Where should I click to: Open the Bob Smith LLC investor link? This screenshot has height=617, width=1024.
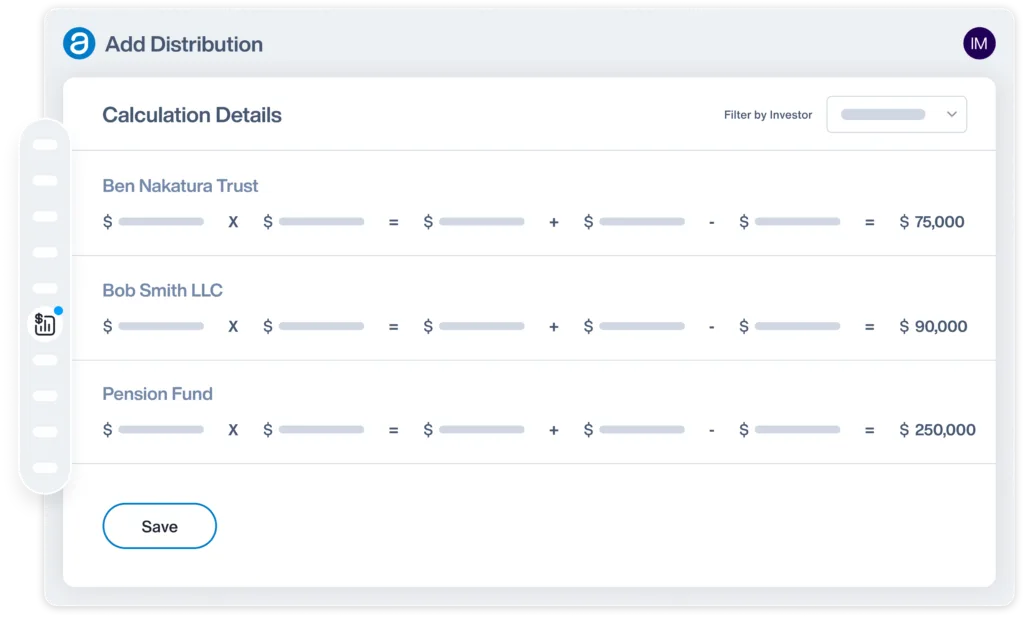[162, 290]
